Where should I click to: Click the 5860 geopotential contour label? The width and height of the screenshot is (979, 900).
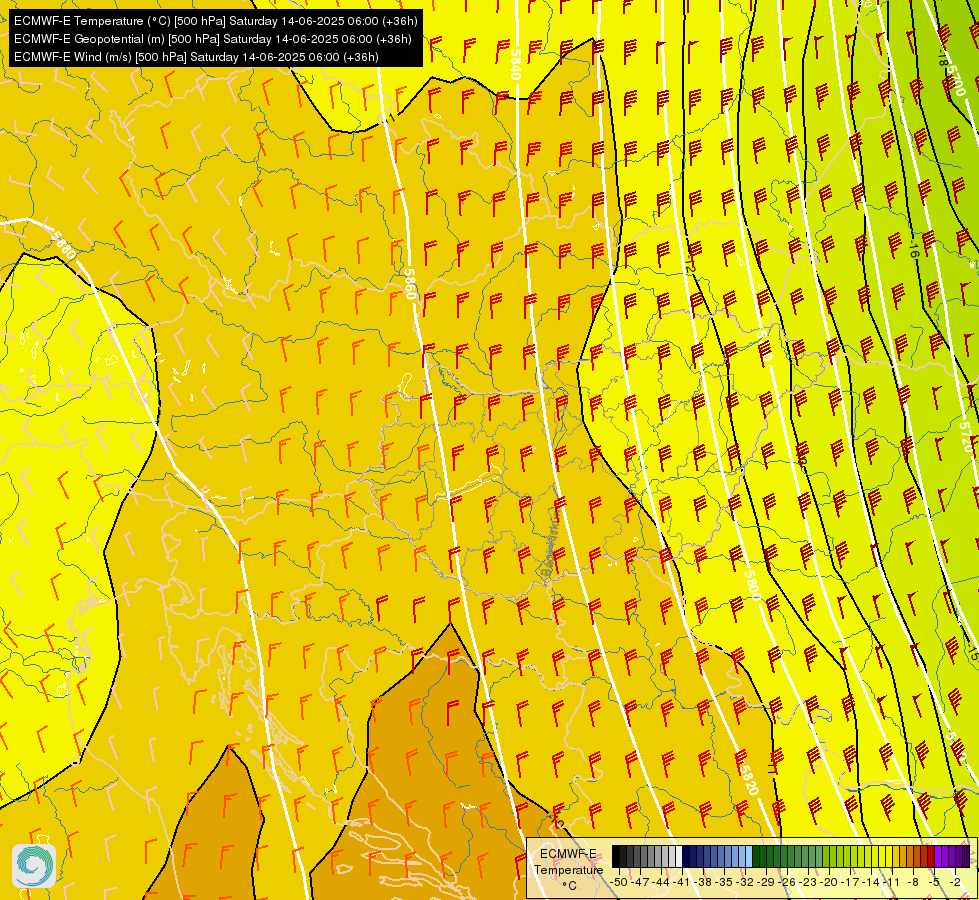pyautogui.click(x=410, y=284)
